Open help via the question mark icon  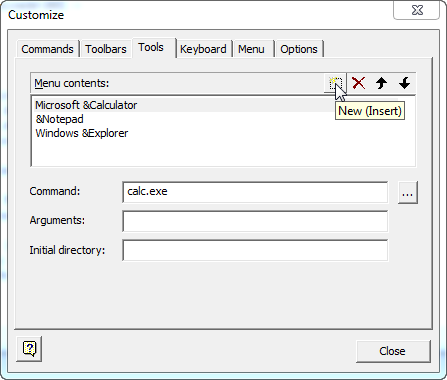(x=29, y=349)
